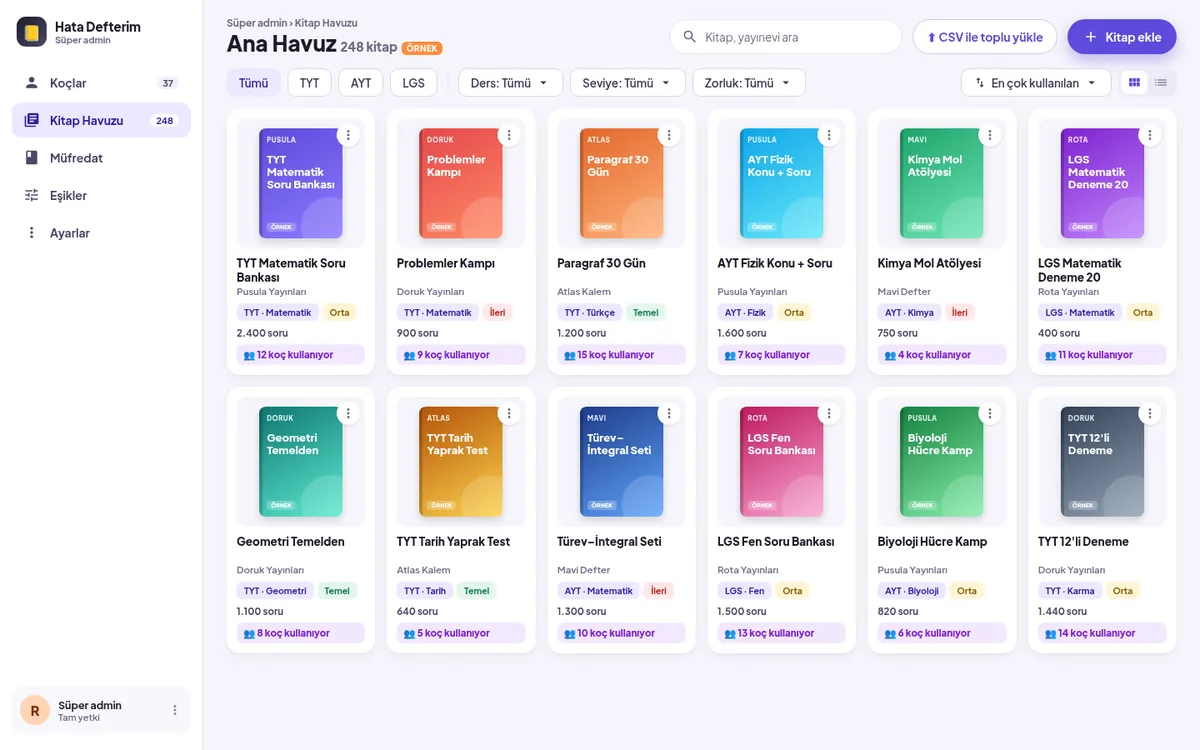Open more options on LGS Matematik Deneme 20 card
The width and height of the screenshot is (1200, 750).
[x=1150, y=134]
